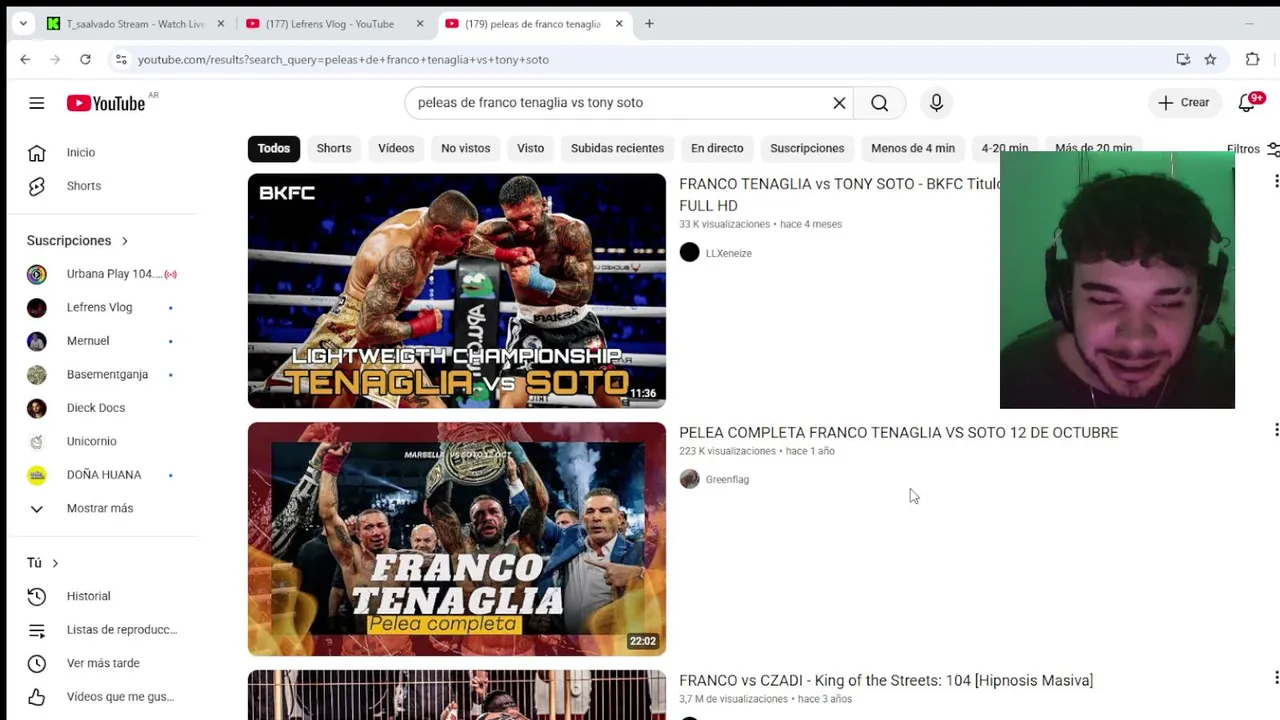This screenshot has width=1280, height=720.
Task: Open the YouTube hamburger guide menu
Action: click(37, 103)
